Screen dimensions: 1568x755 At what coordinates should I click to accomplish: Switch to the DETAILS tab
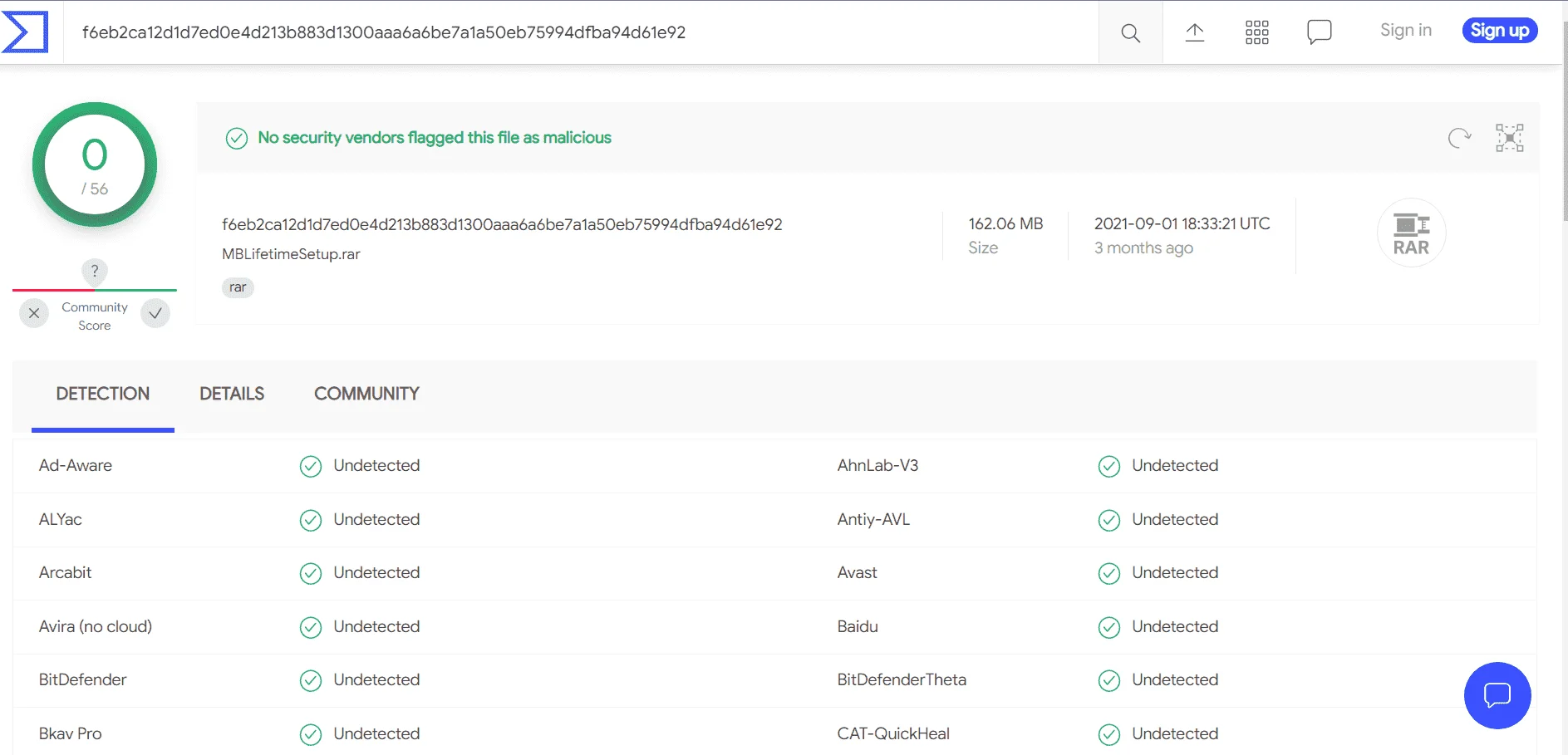232,394
